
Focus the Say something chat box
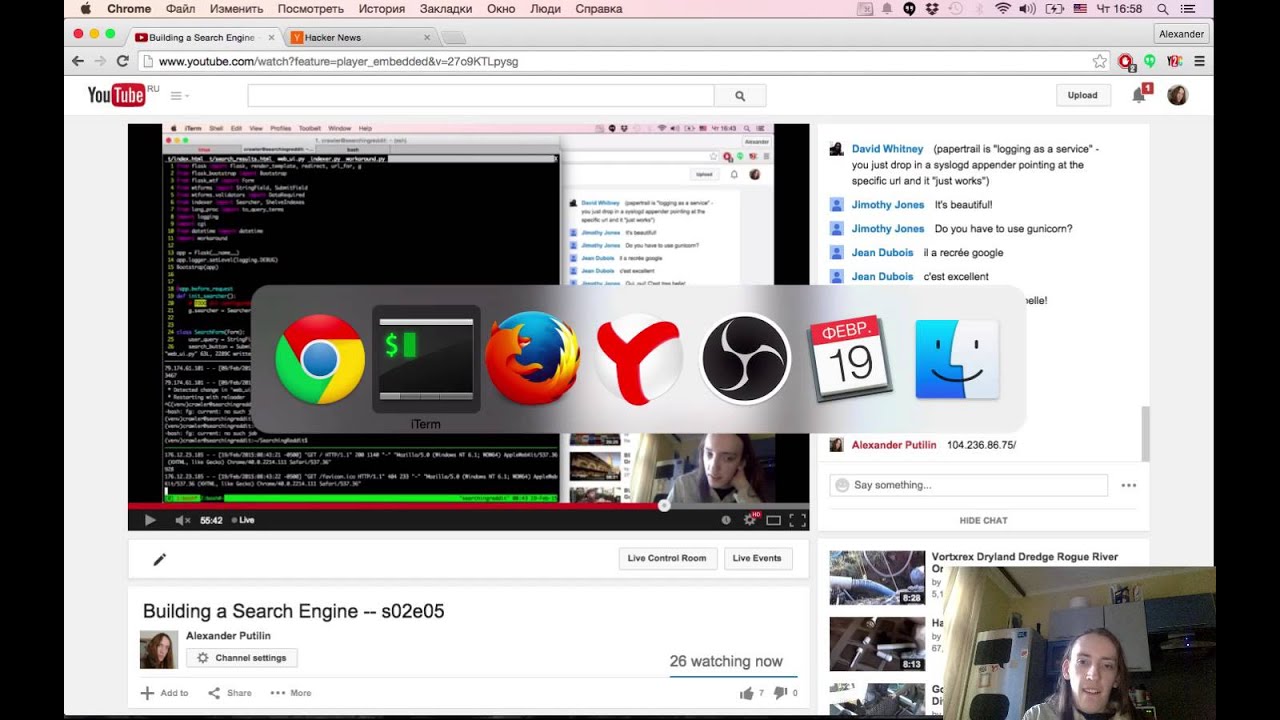968,485
